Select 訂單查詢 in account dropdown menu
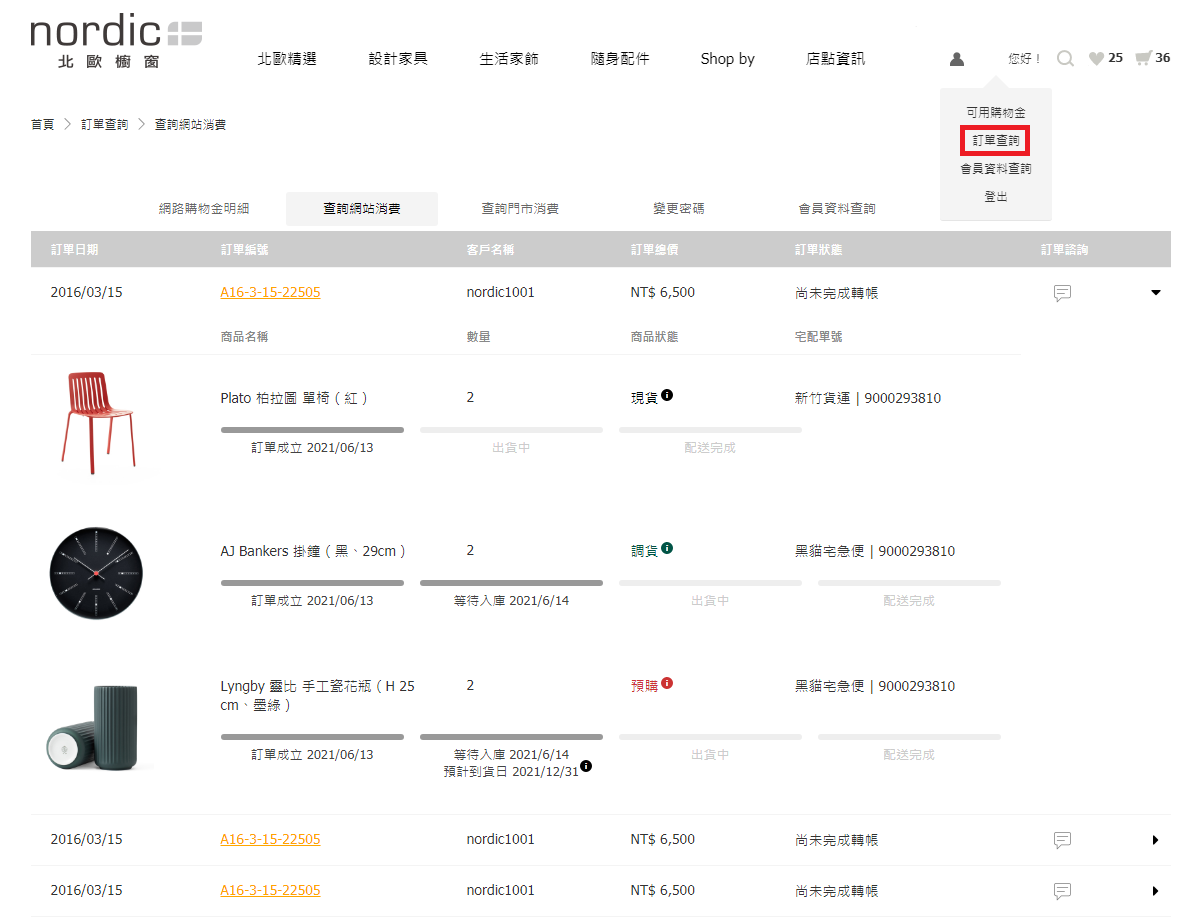This screenshot has width=1202, height=920. pyautogui.click(x=996, y=141)
